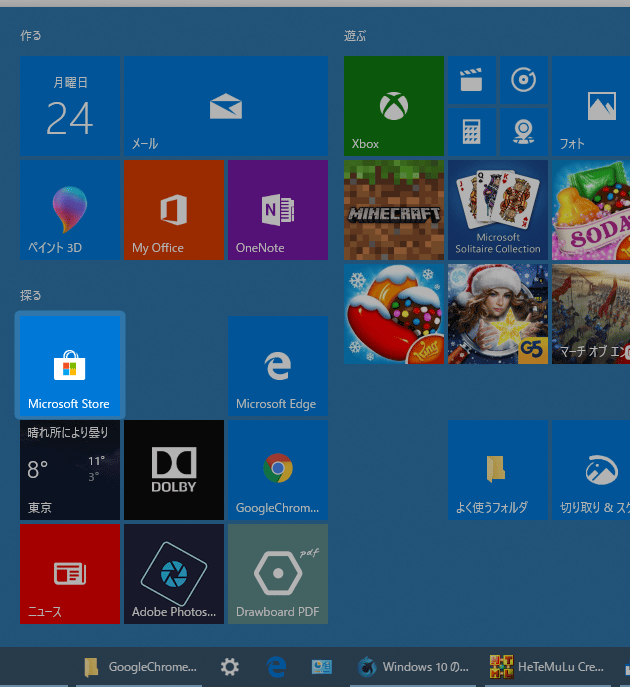Launch ペイント 3D tile
This screenshot has height=687, width=630.
coord(70,210)
